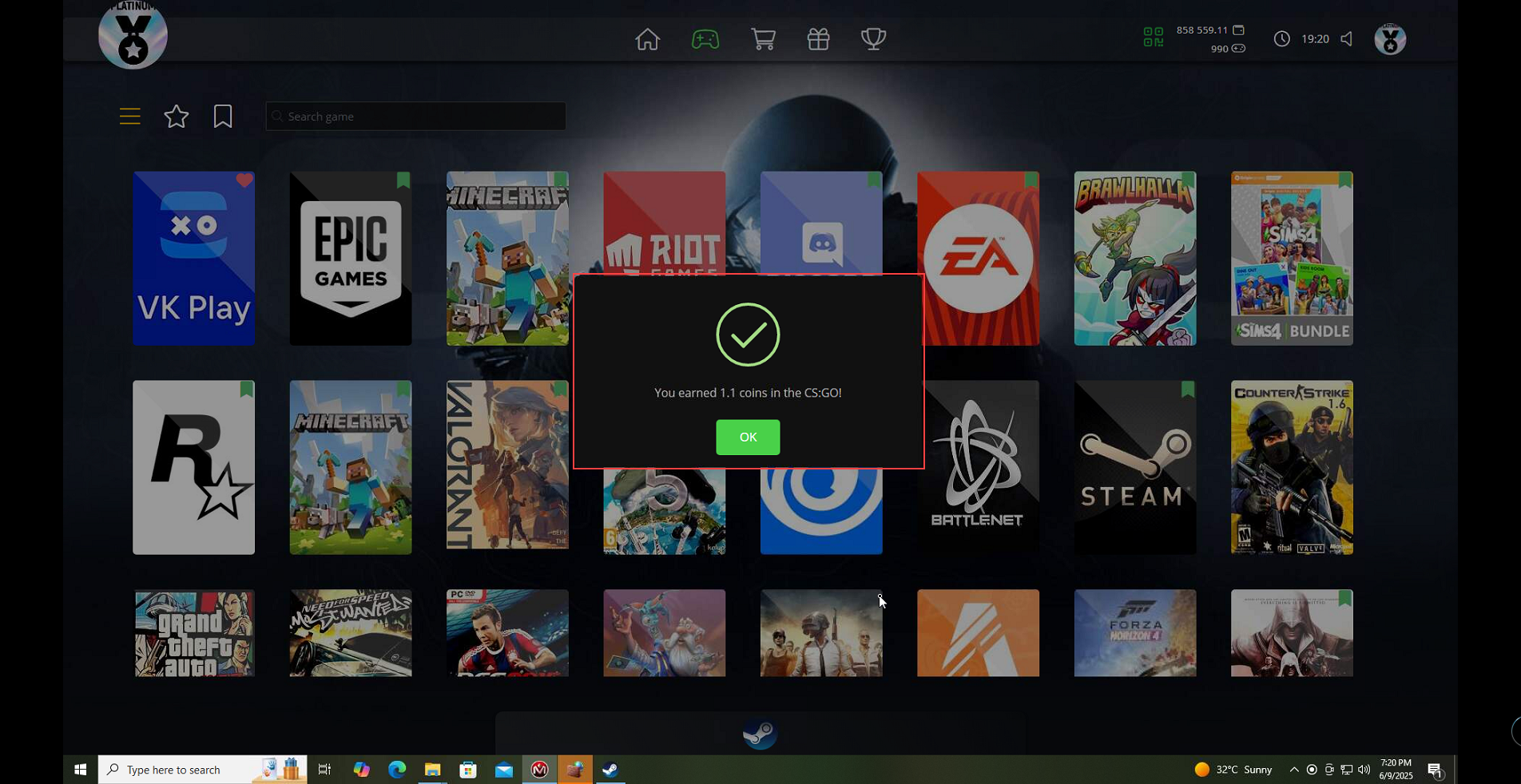Open the Home page icon
Viewport: 1521px width, 784px height.
tap(647, 39)
